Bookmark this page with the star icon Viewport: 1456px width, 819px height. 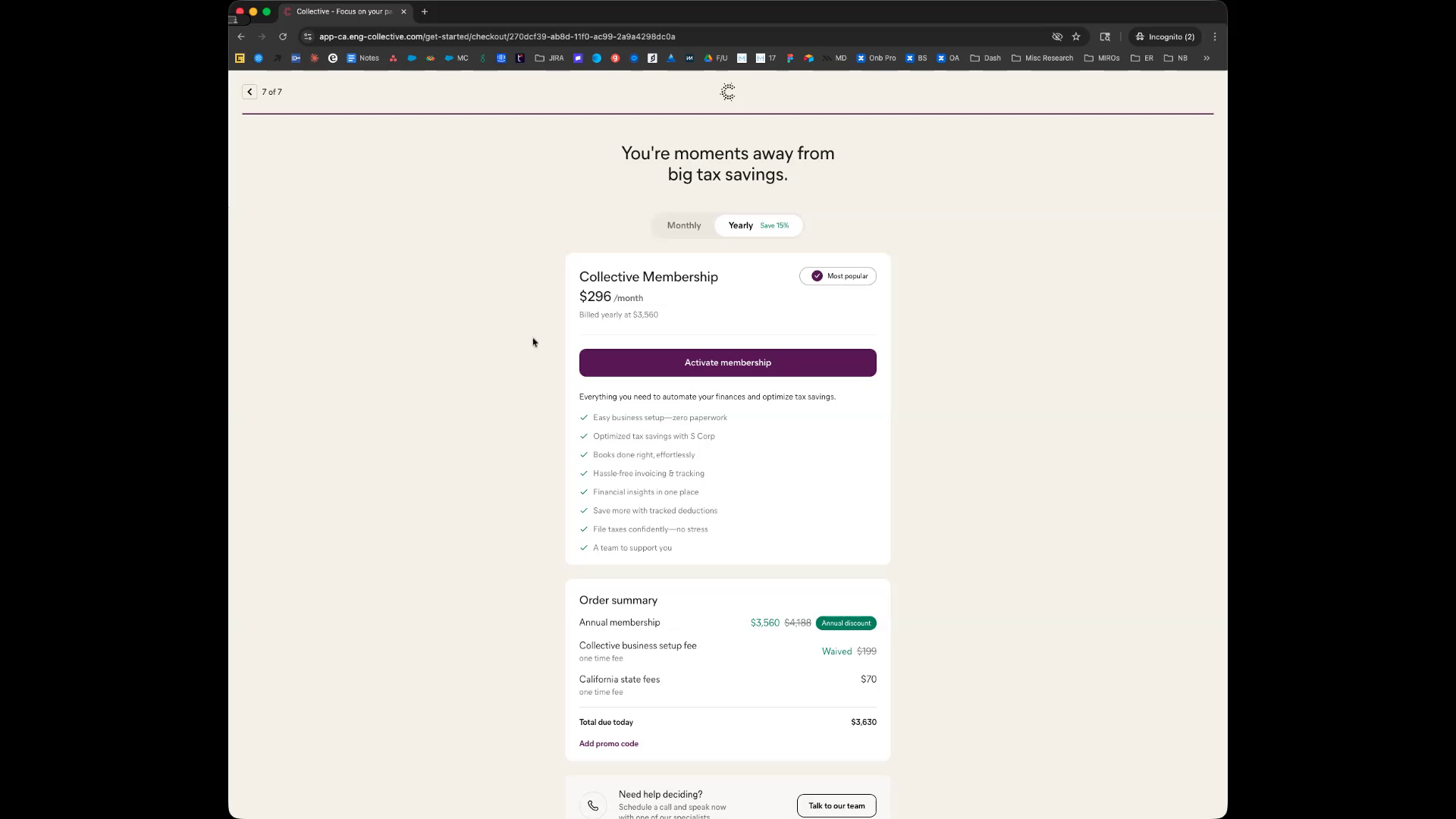point(1075,36)
